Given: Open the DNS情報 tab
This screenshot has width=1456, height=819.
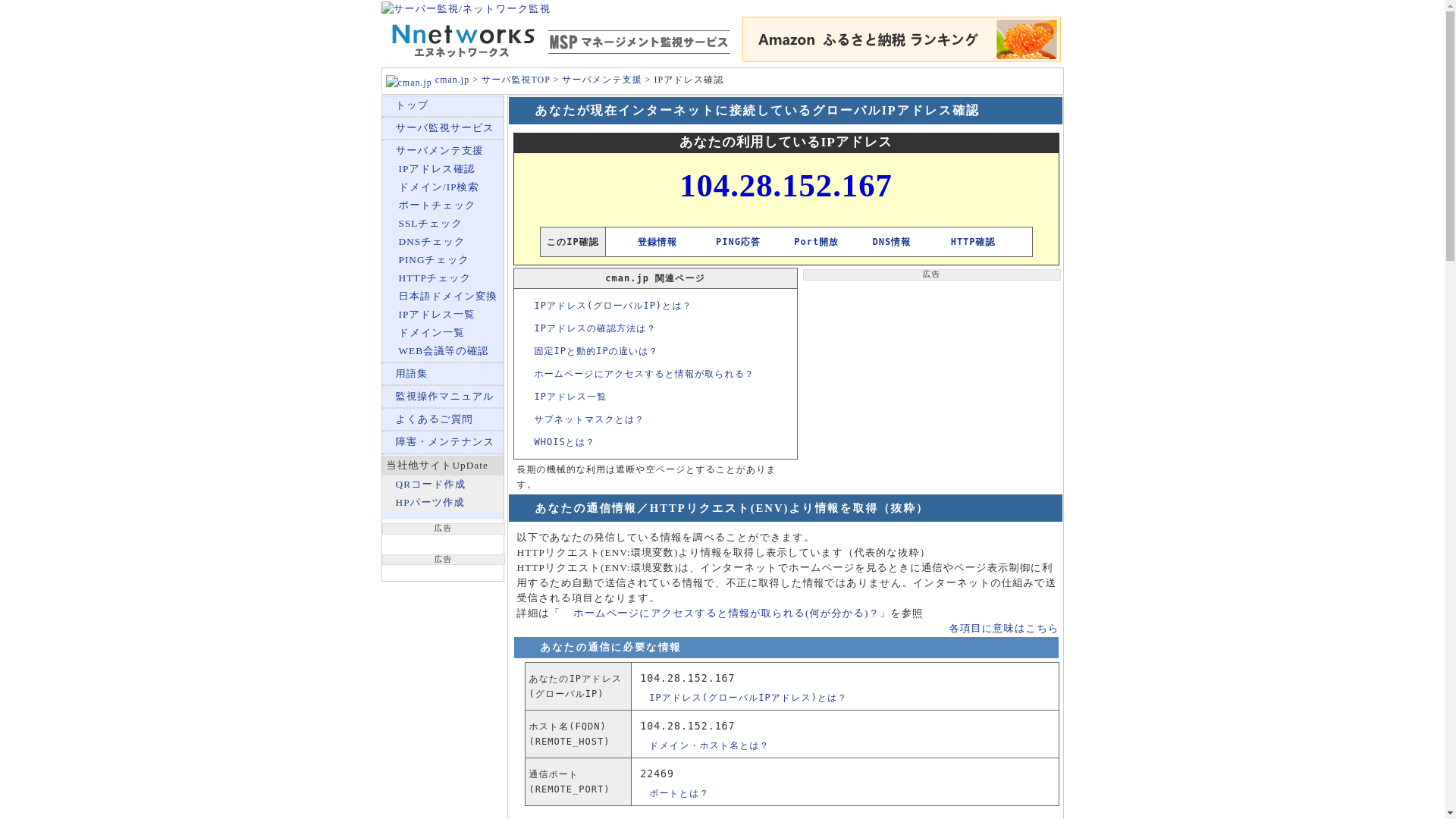Looking at the screenshot, I should pyautogui.click(x=891, y=242).
